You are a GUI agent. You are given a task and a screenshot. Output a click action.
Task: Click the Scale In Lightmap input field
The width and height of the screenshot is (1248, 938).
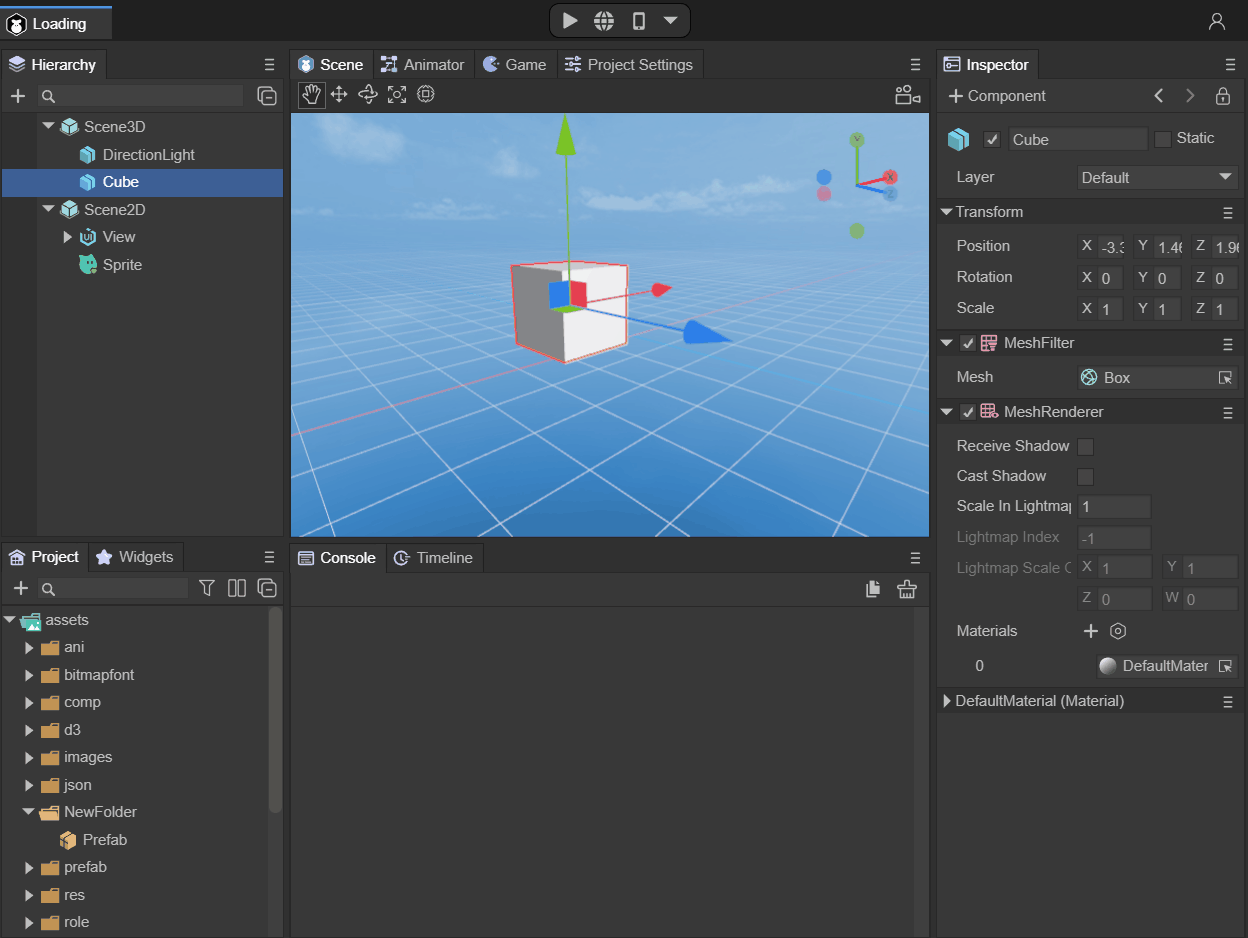[1113, 507]
